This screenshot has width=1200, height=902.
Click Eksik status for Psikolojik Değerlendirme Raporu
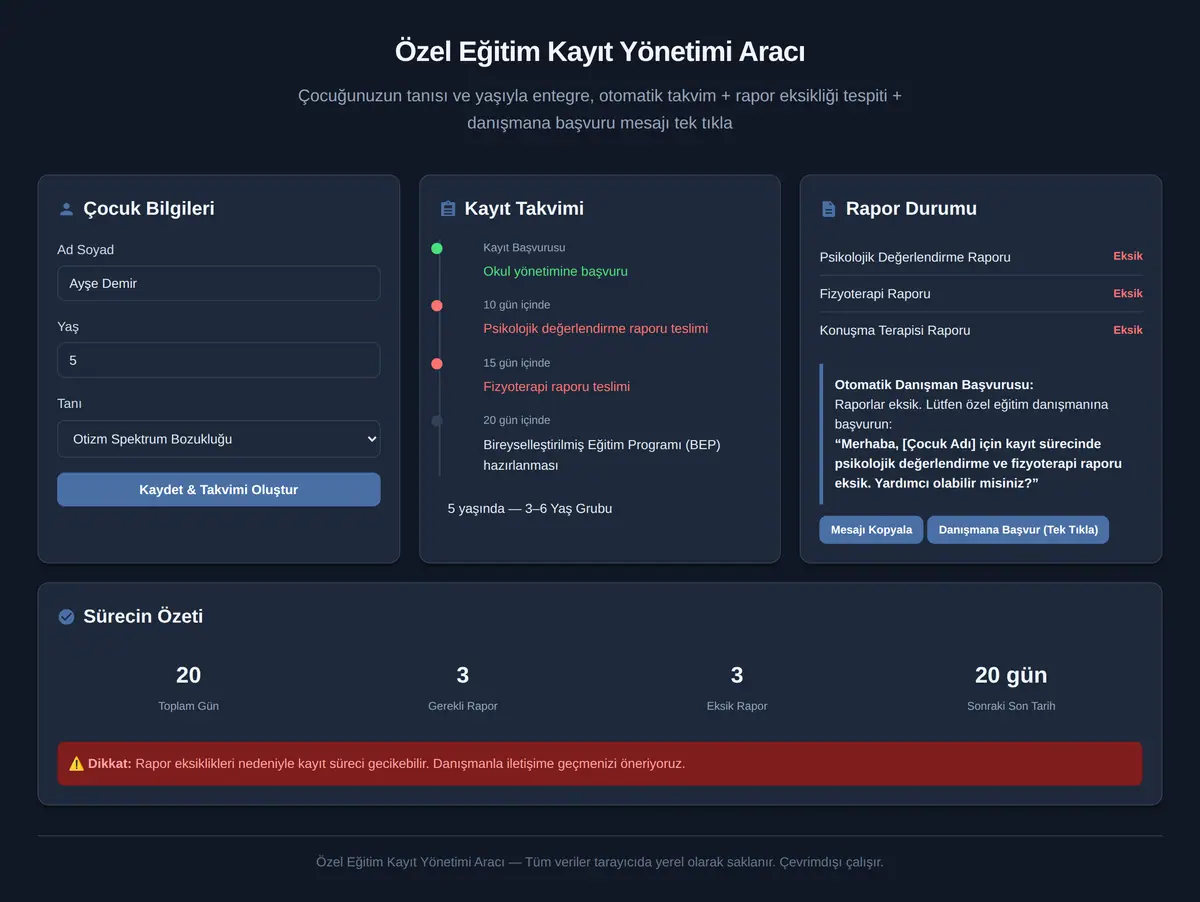[x=1128, y=256]
